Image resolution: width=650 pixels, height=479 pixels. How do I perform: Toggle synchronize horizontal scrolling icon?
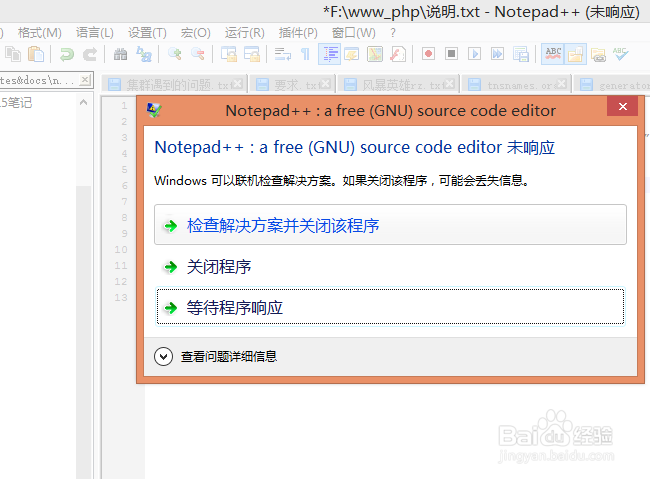252,54
